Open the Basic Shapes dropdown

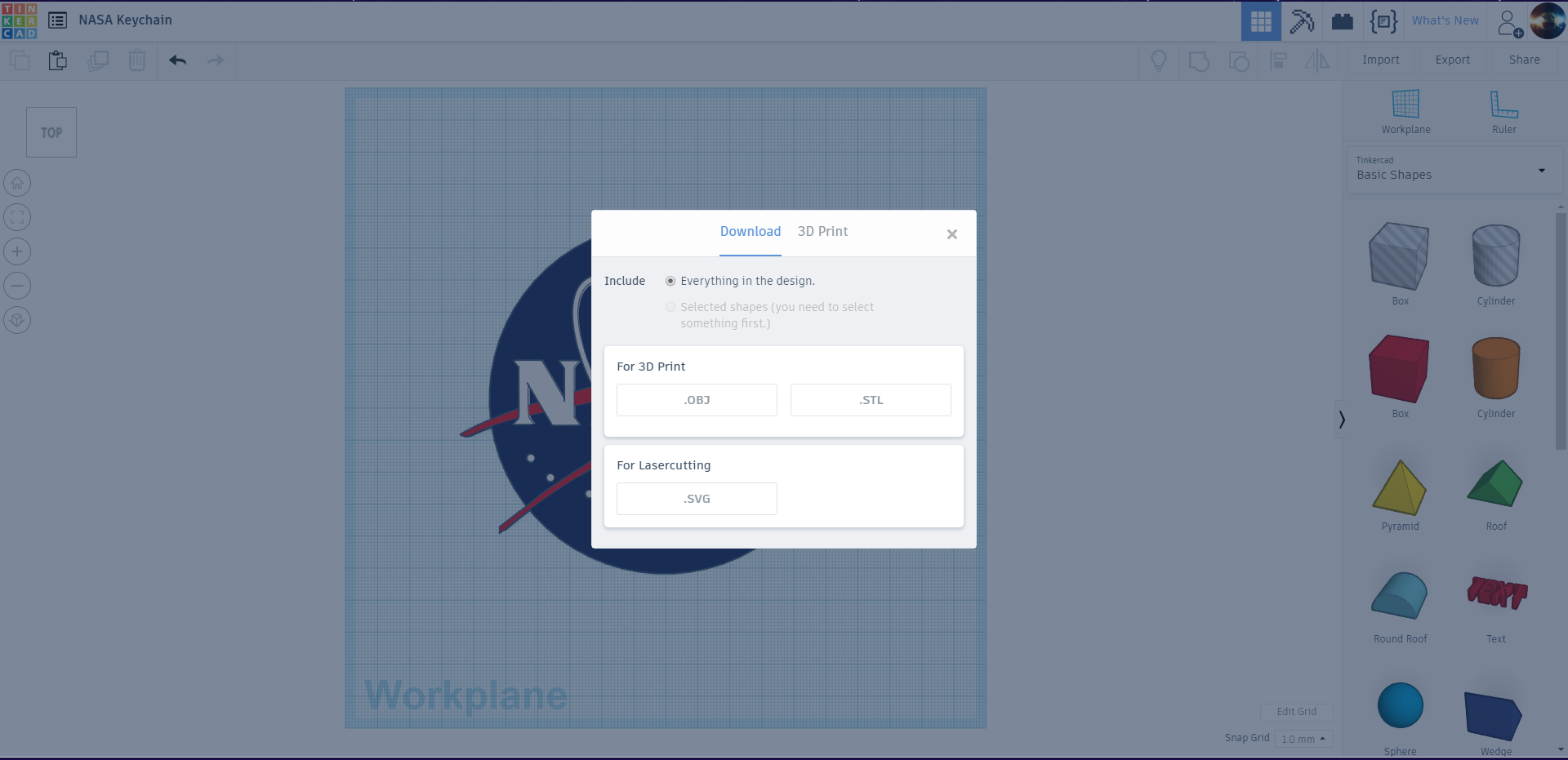click(x=1454, y=170)
